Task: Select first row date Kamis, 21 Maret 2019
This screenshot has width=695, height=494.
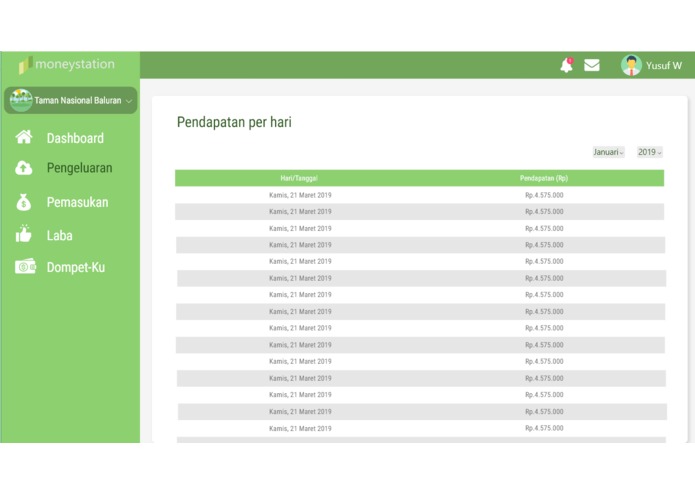Action: [x=300, y=195]
